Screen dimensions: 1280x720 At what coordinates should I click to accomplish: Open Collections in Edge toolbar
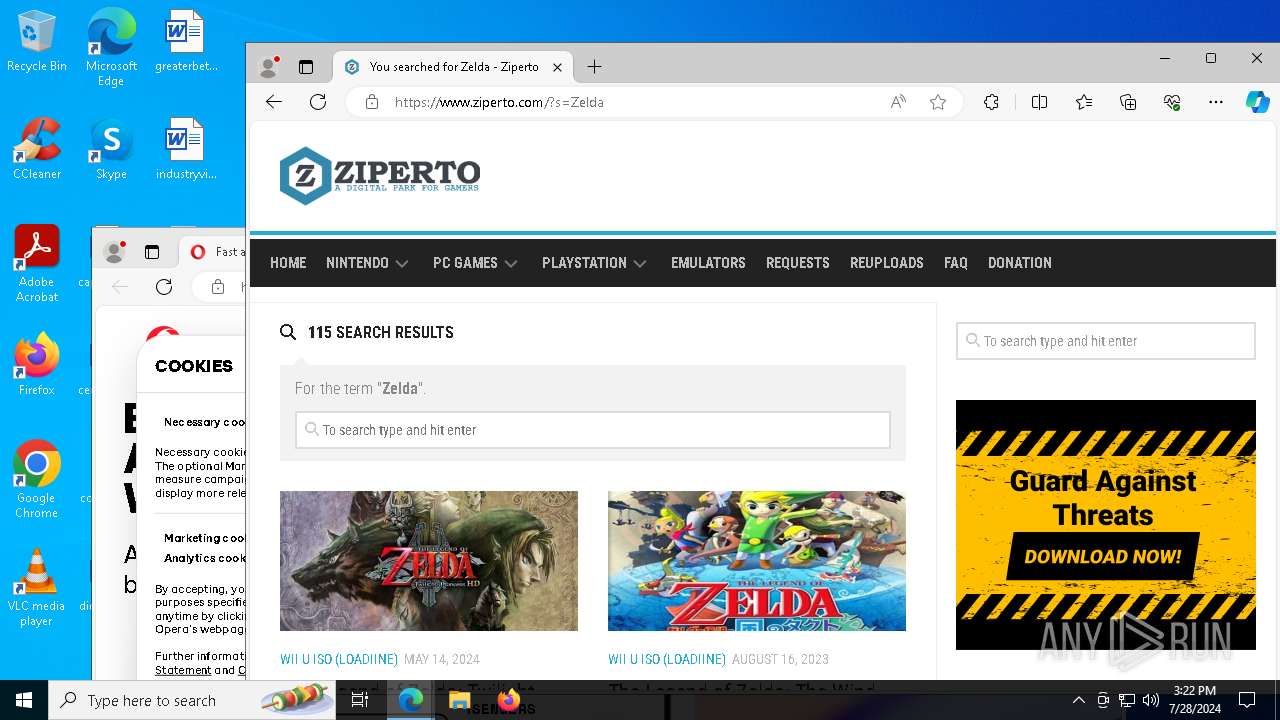[x=1128, y=102]
